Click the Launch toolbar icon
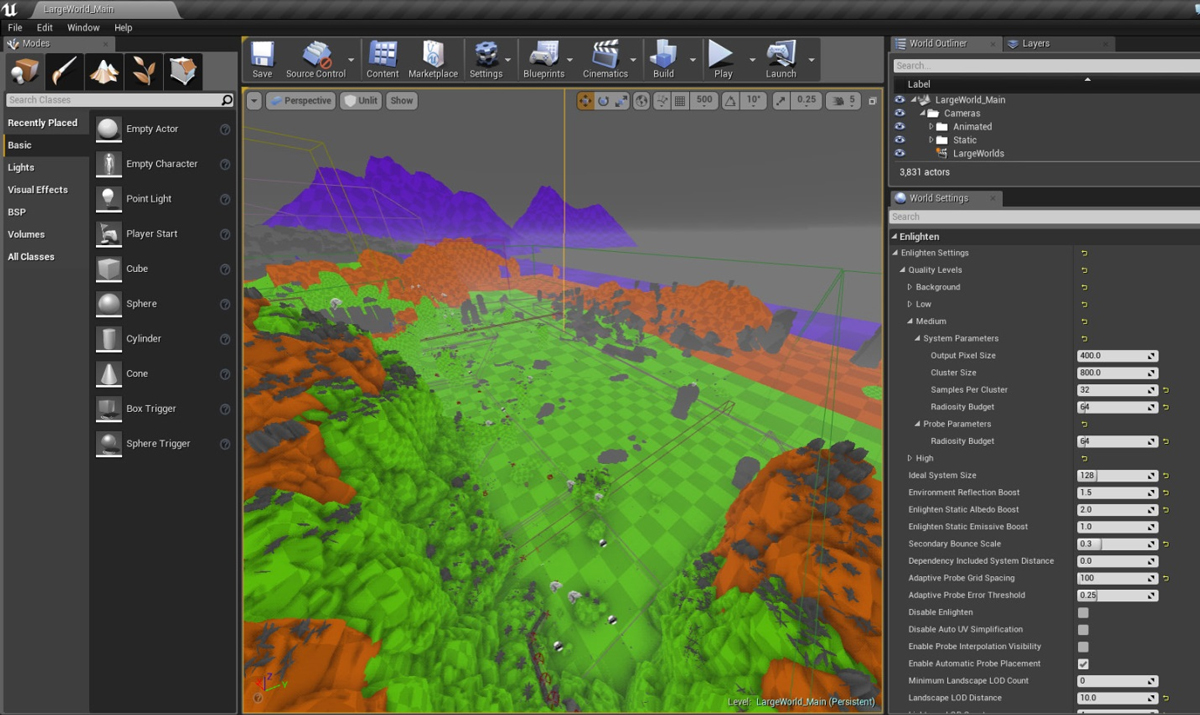 click(x=781, y=60)
